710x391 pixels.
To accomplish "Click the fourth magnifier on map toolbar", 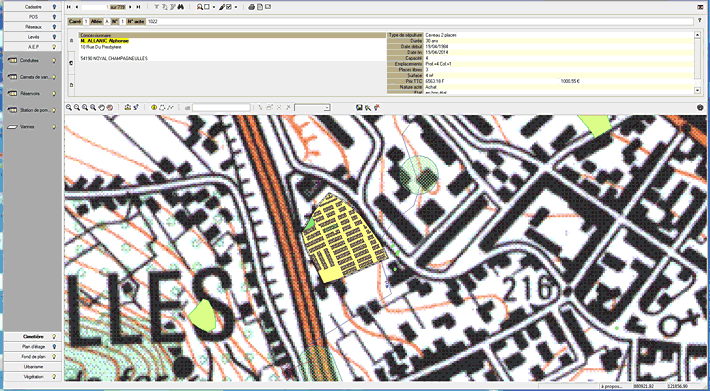I will pyautogui.click(x=93, y=107).
